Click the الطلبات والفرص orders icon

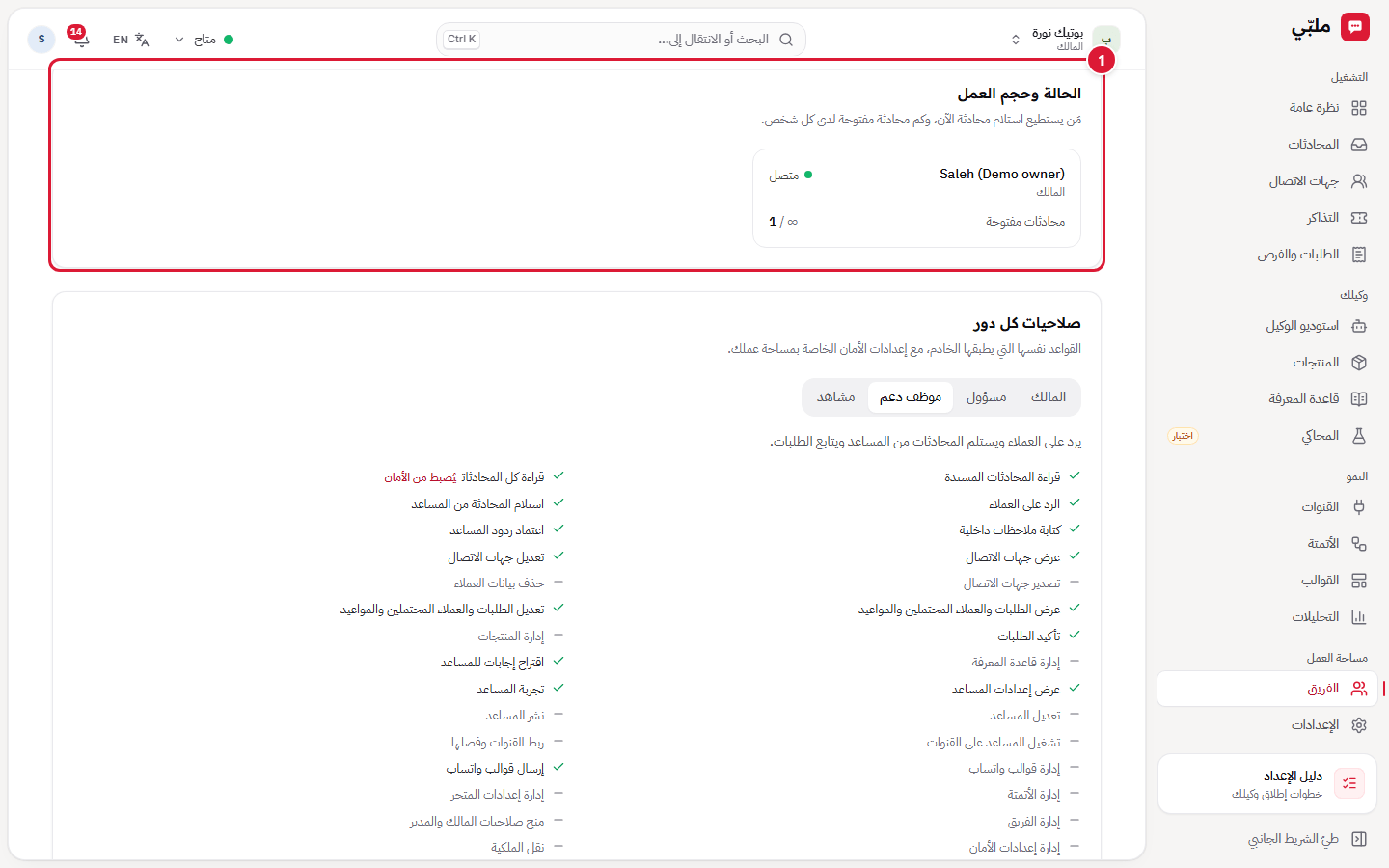click(1359, 255)
